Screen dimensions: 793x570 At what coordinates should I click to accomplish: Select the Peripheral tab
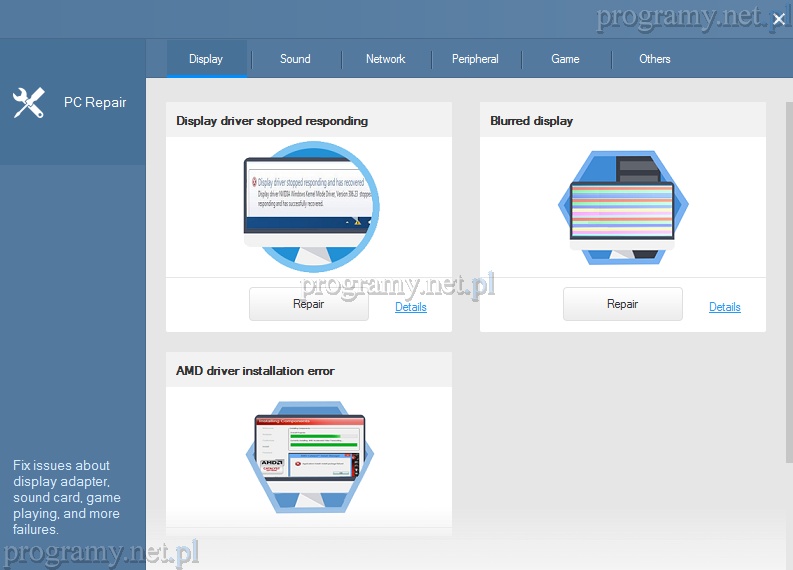[475, 59]
